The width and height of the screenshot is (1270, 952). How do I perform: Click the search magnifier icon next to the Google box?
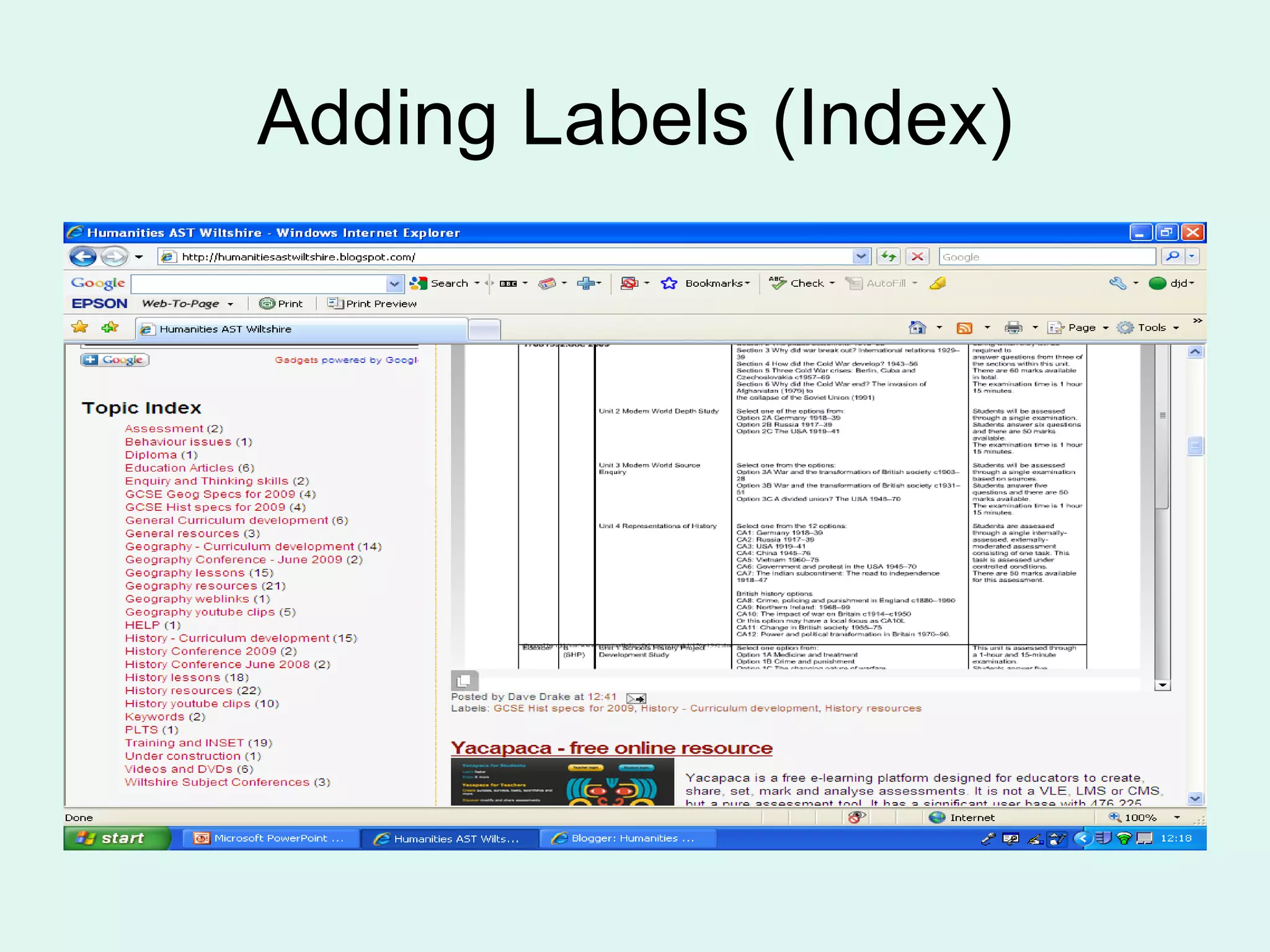coord(1172,256)
